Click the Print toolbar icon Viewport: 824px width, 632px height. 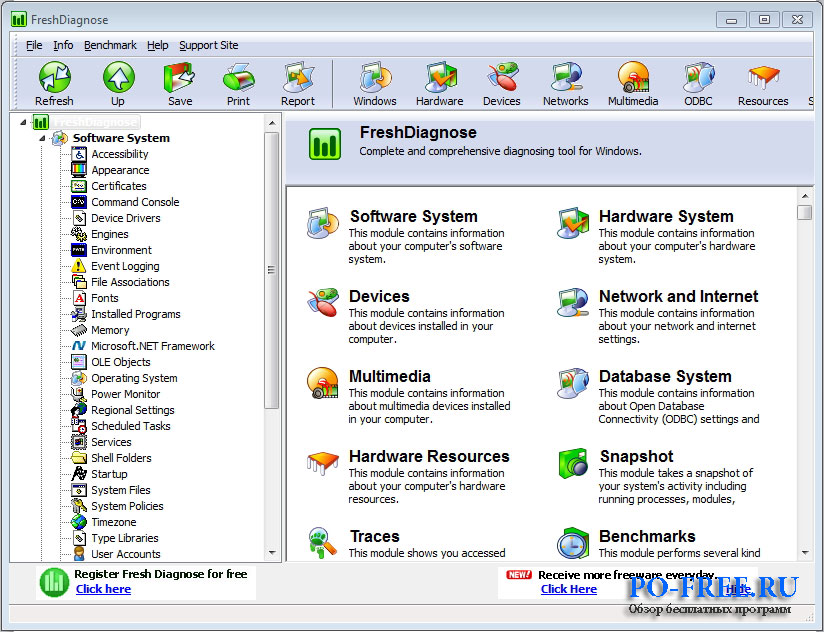(x=238, y=77)
